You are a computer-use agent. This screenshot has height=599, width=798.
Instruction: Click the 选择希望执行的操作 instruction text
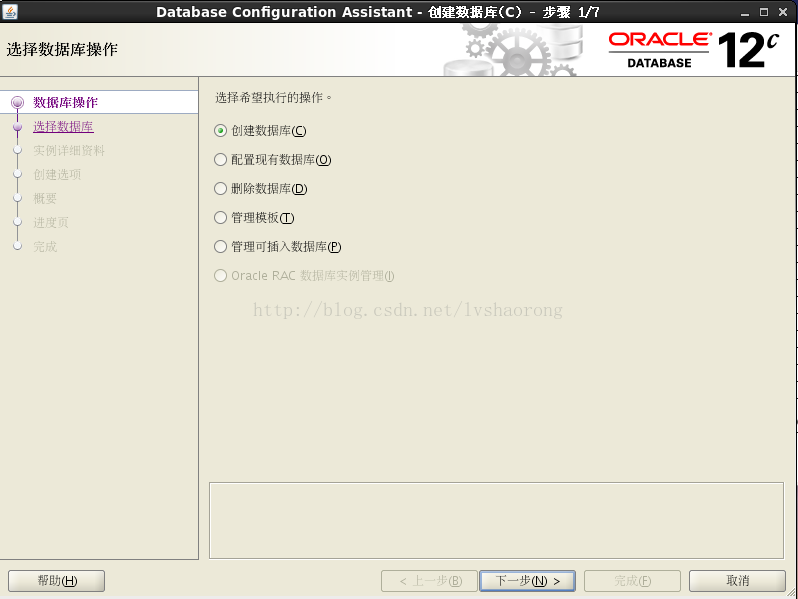[x=273, y=97]
